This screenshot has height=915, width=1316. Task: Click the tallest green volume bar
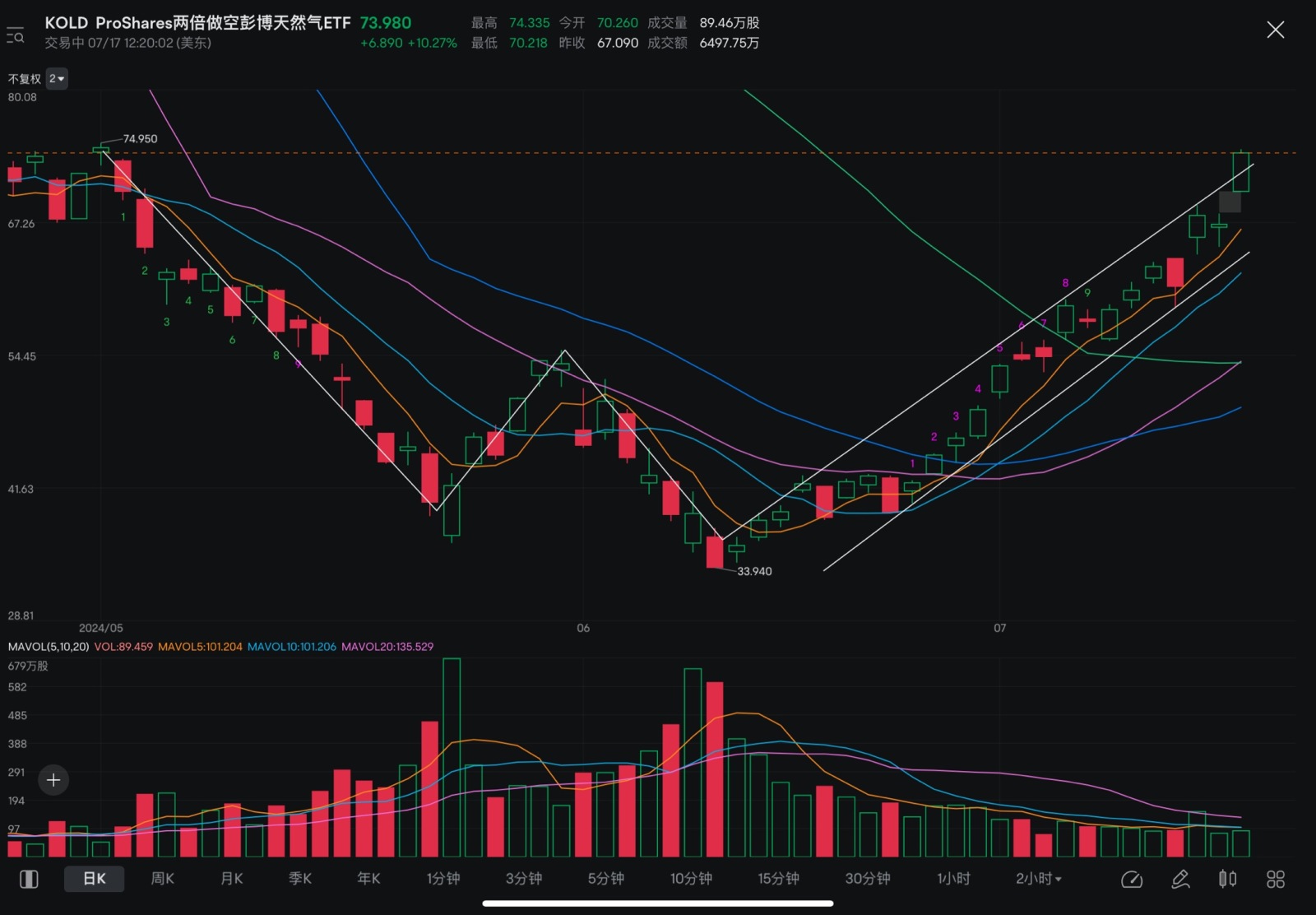[x=452, y=758]
